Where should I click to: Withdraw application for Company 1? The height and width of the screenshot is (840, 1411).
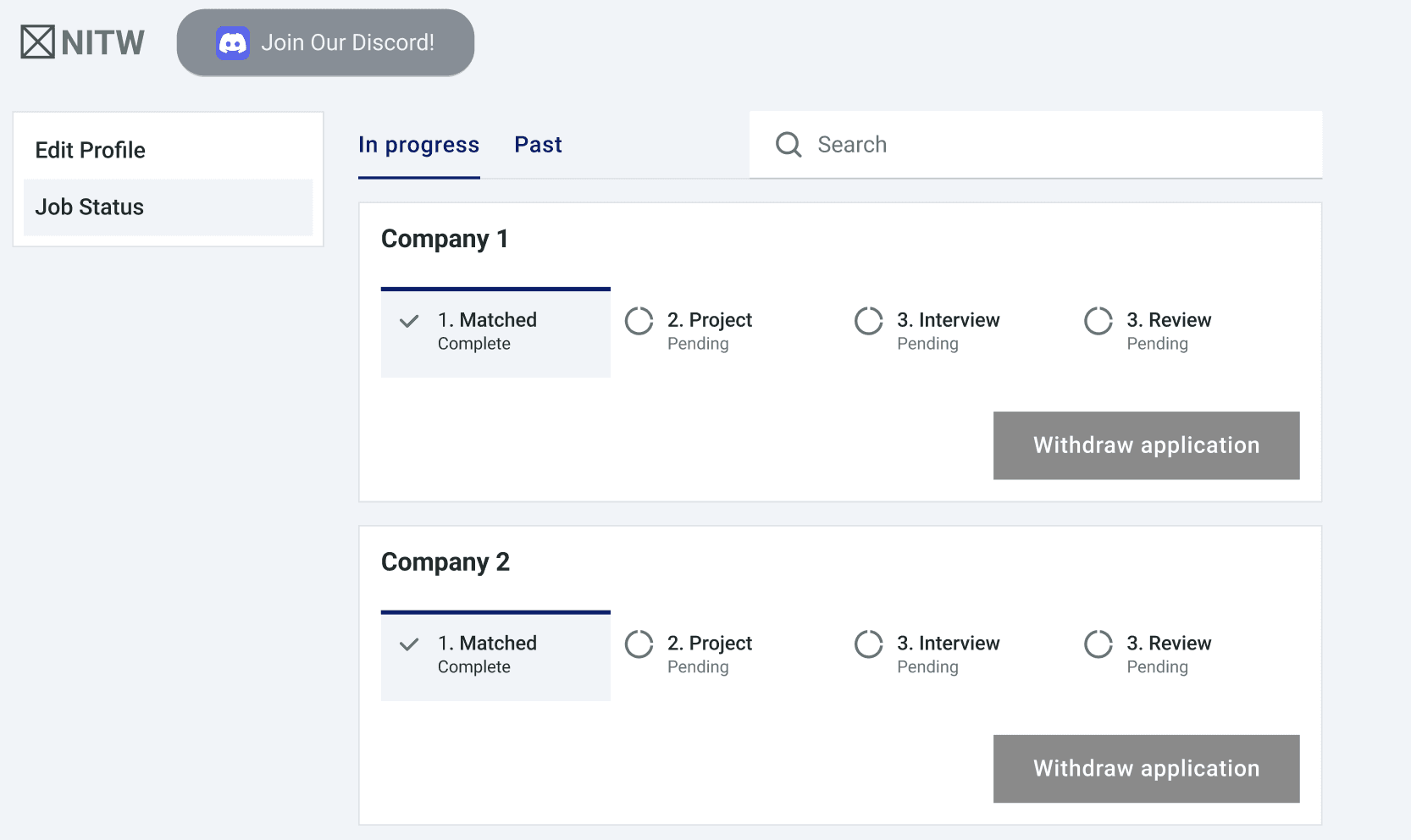click(1146, 445)
